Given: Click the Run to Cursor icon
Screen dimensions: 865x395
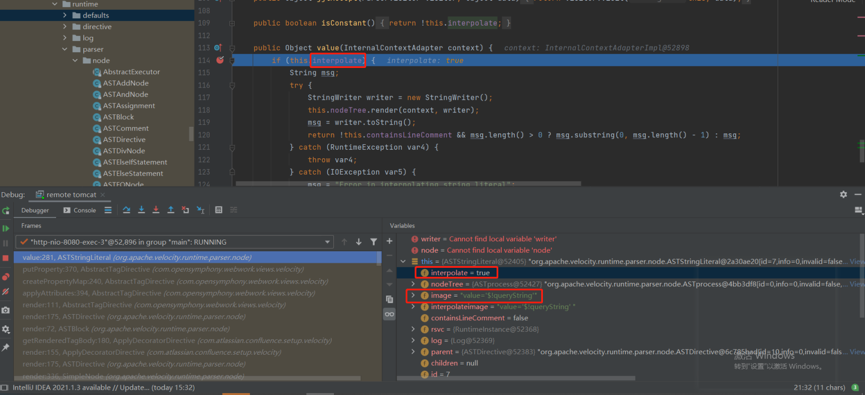Looking at the screenshot, I should [x=201, y=210].
